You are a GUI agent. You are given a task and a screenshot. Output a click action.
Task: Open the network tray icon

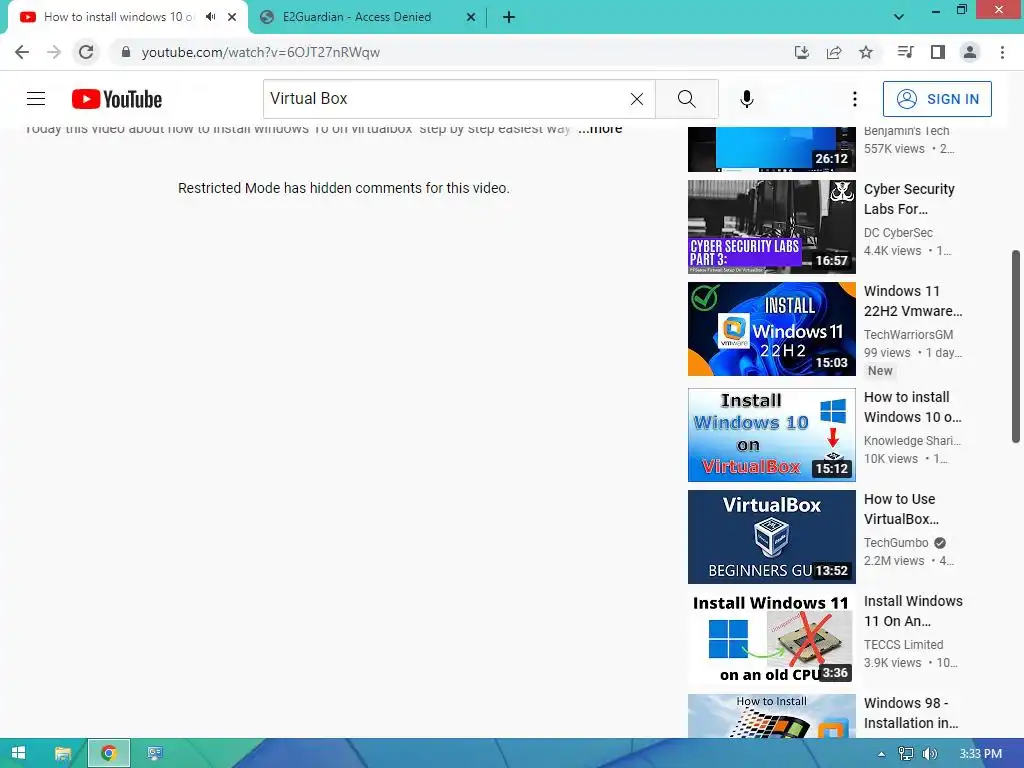click(906, 754)
